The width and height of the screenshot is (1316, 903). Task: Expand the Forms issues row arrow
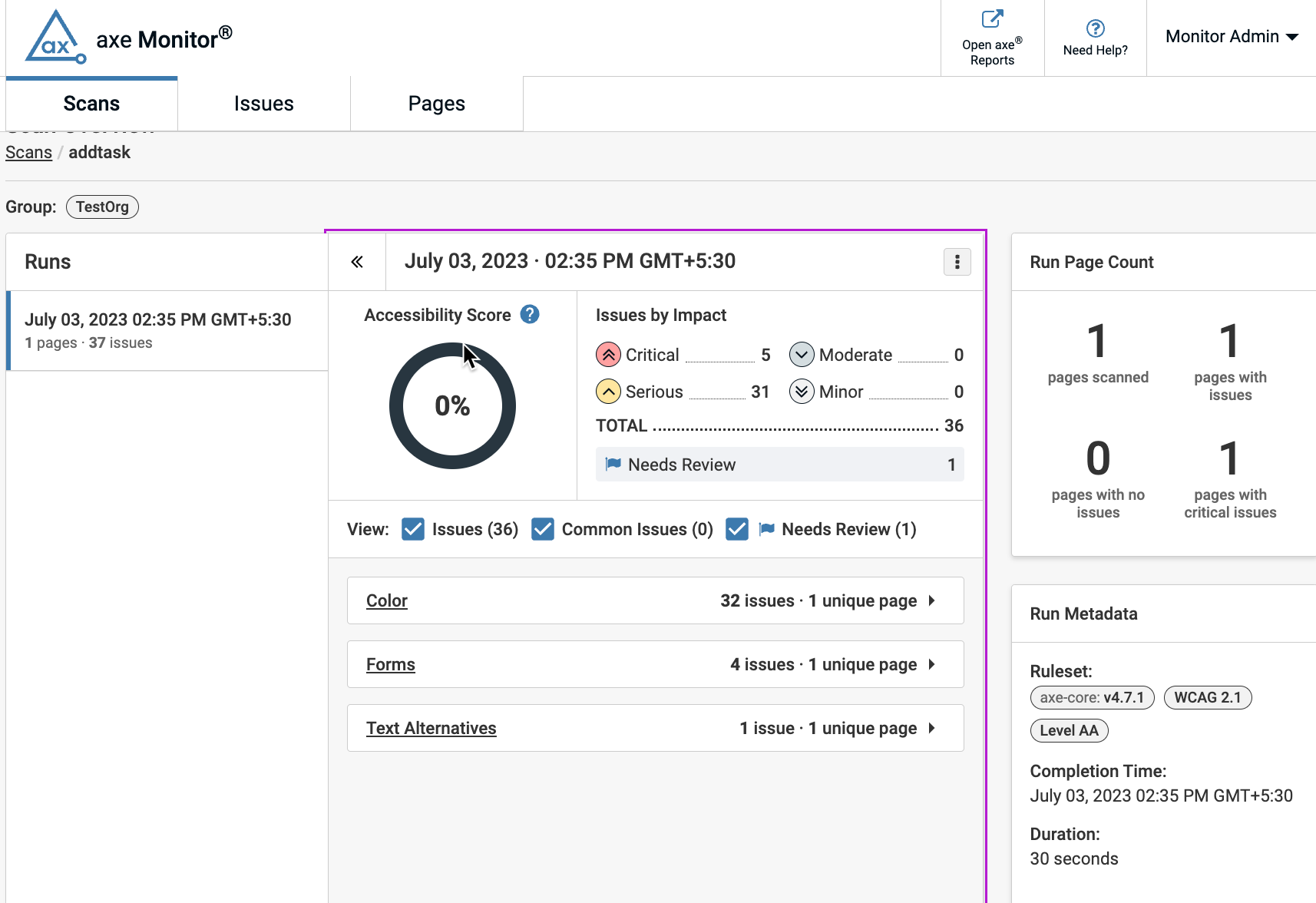click(931, 664)
